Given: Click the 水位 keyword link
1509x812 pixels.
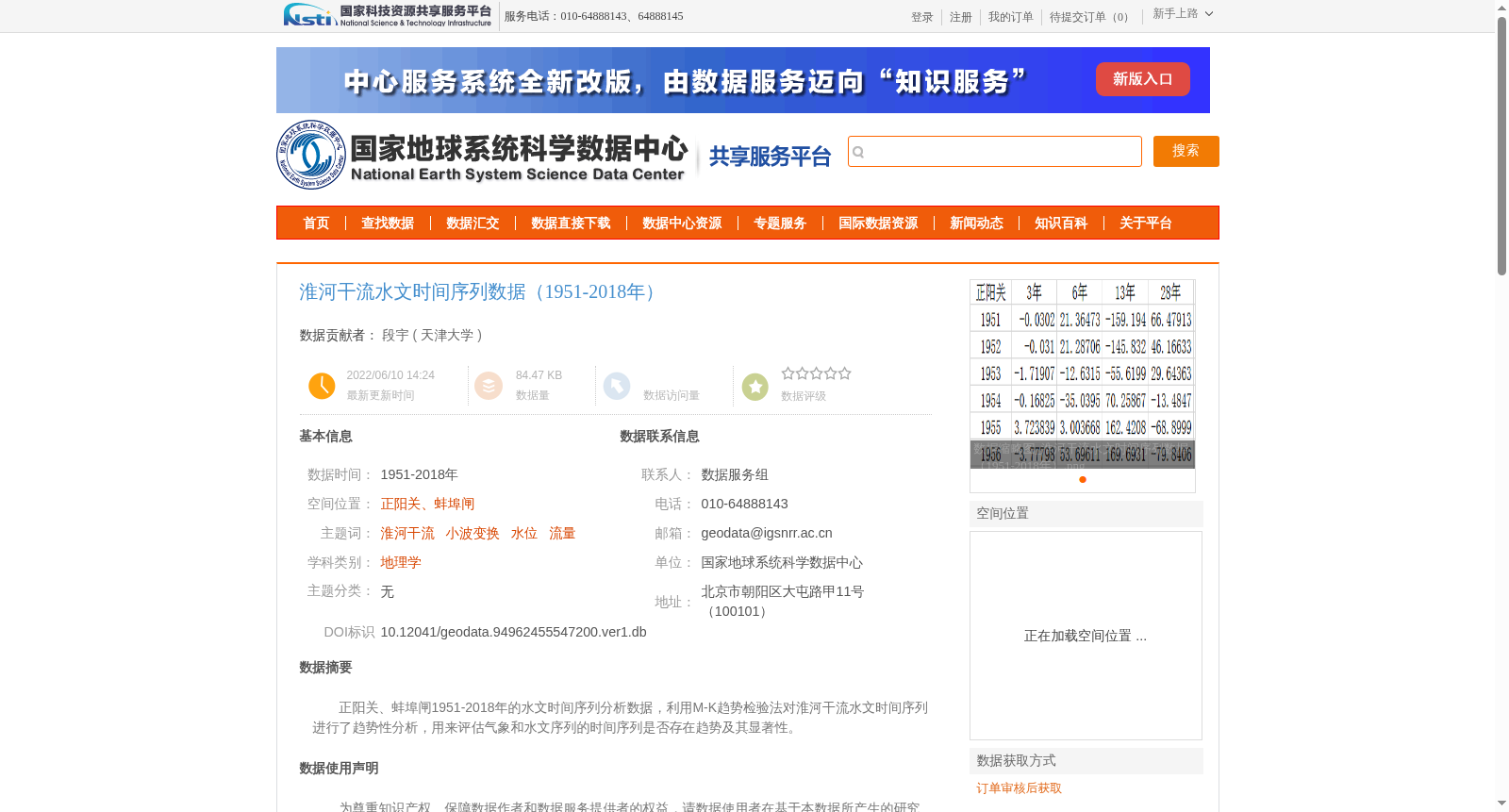Looking at the screenshot, I should (x=524, y=534).
